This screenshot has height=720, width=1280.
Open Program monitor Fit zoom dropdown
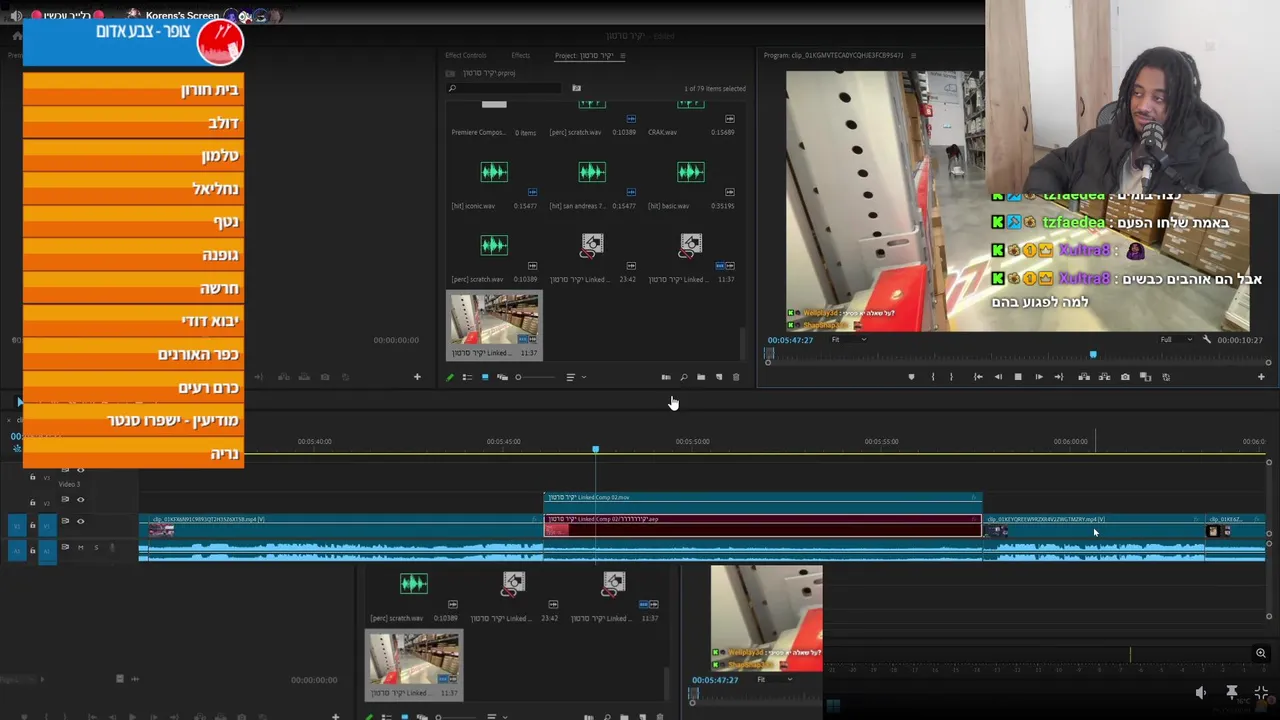click(850, 339)
